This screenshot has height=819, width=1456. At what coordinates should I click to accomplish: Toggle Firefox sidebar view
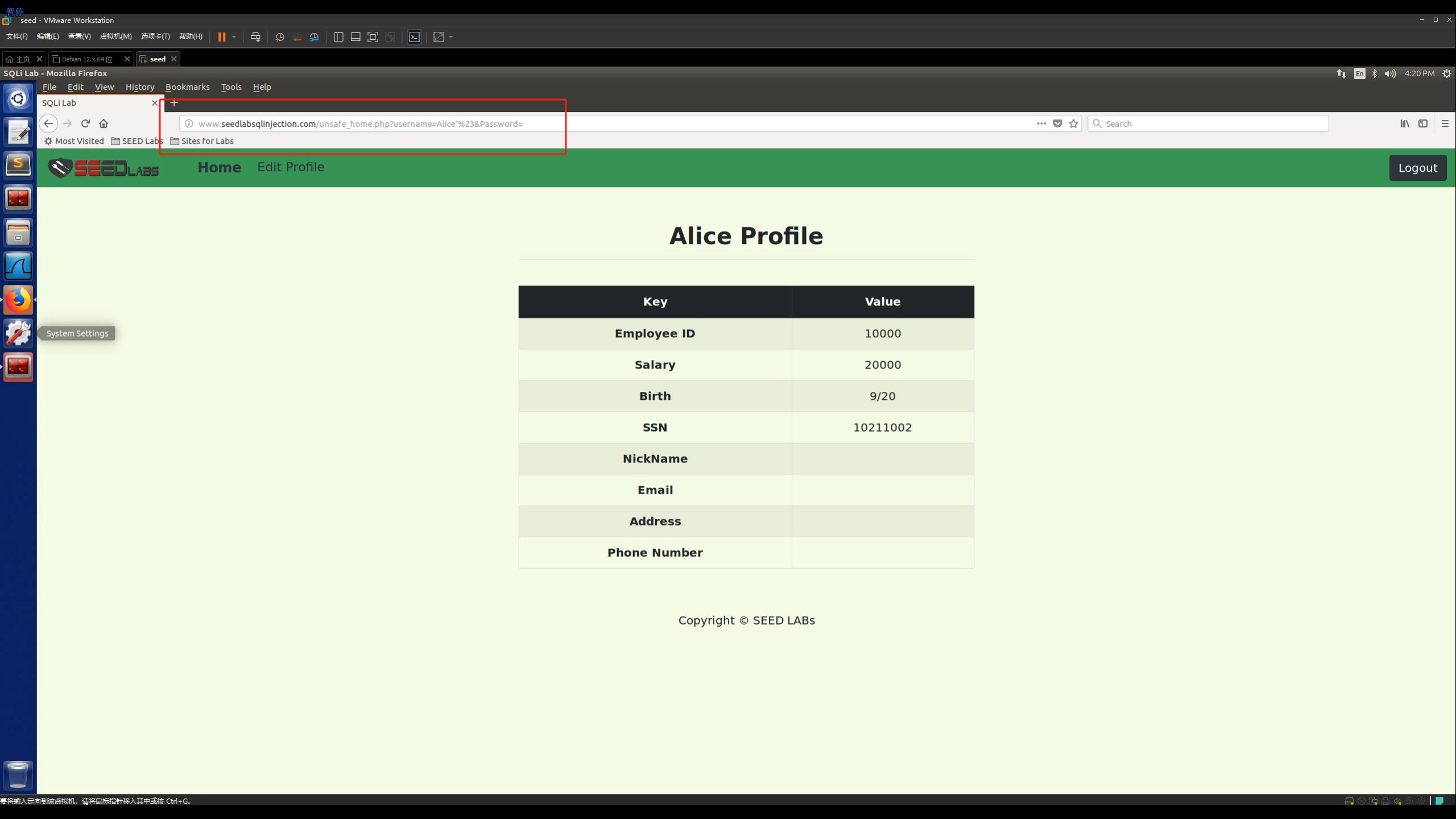point(1423,123)
